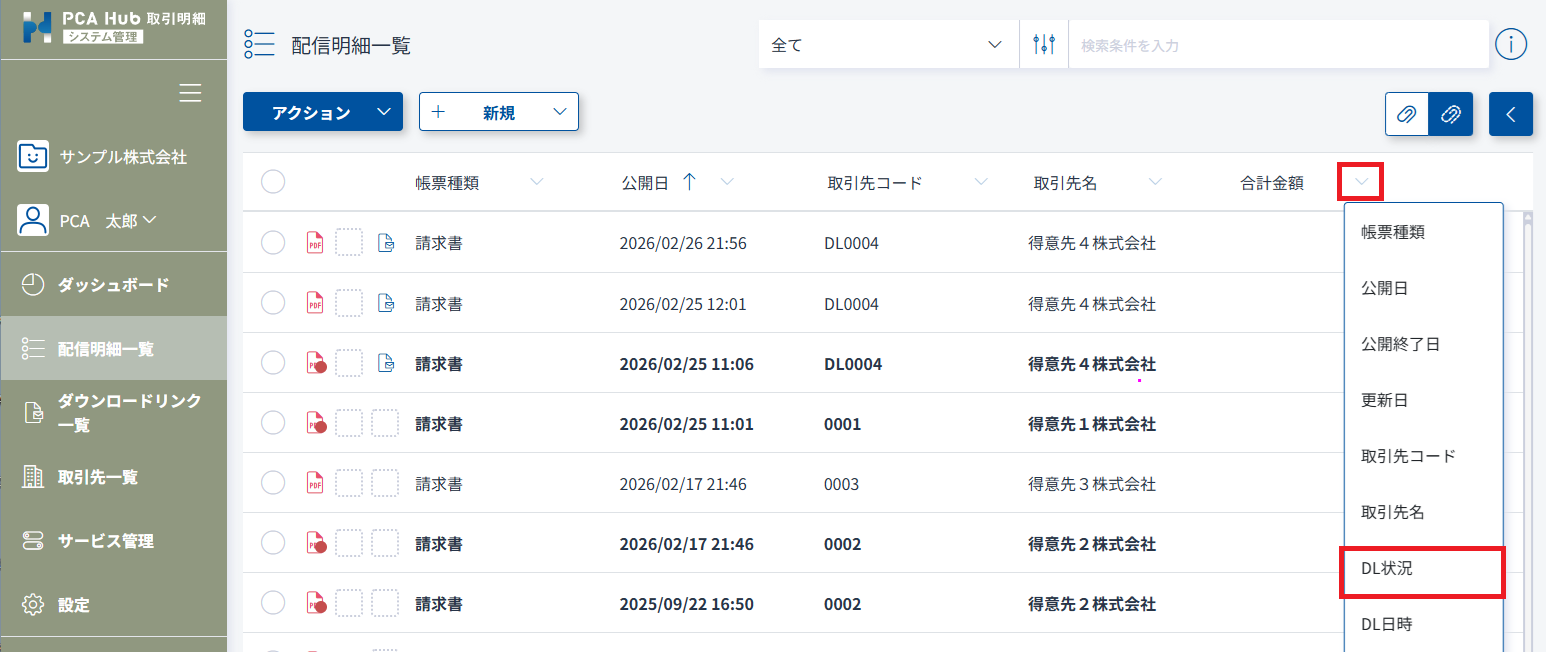Expand the 合計金額 column dropdown arrow
Viewport: 1546px width, 652px height.
click(1360, 182)
